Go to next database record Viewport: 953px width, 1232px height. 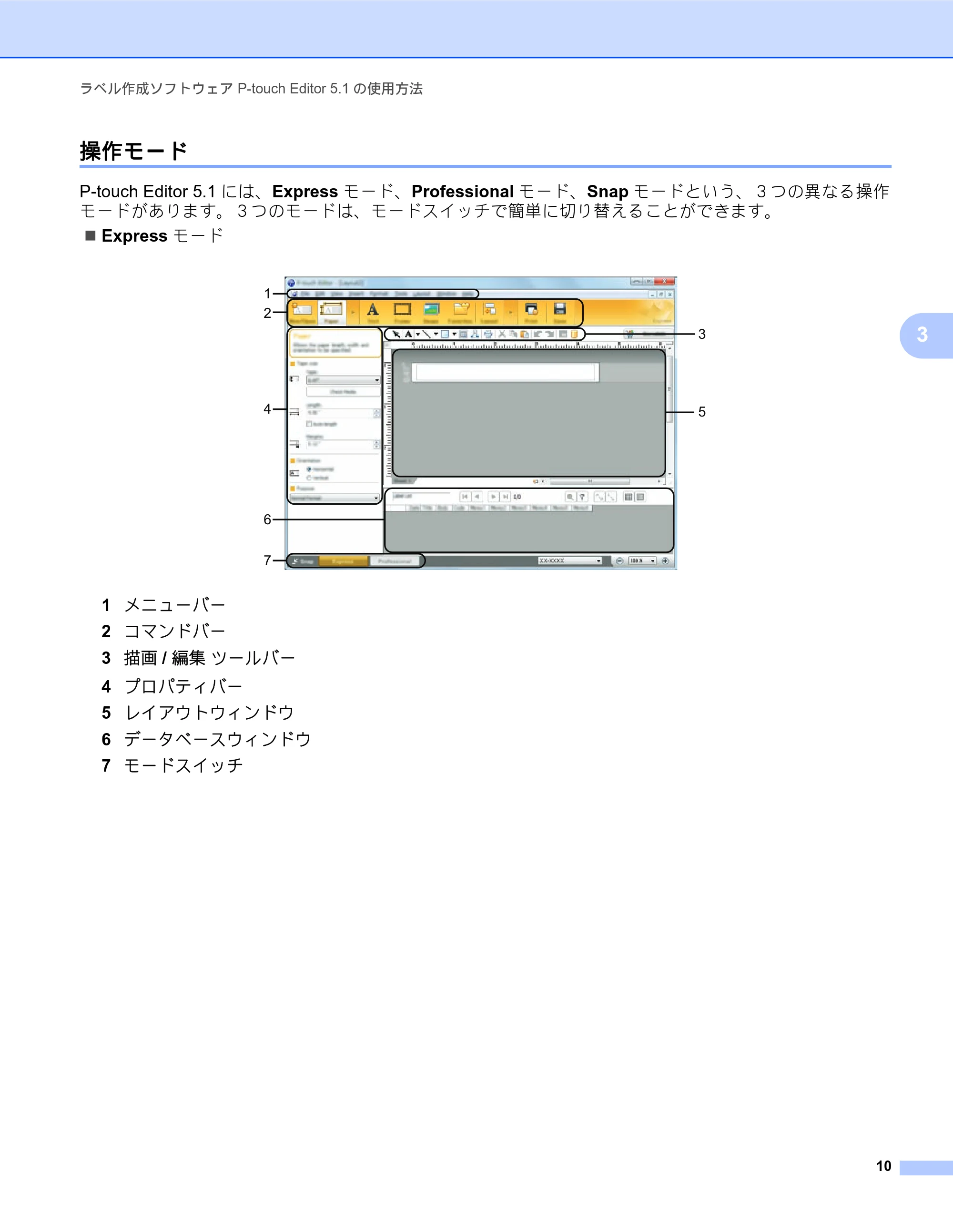coord(494,497)
